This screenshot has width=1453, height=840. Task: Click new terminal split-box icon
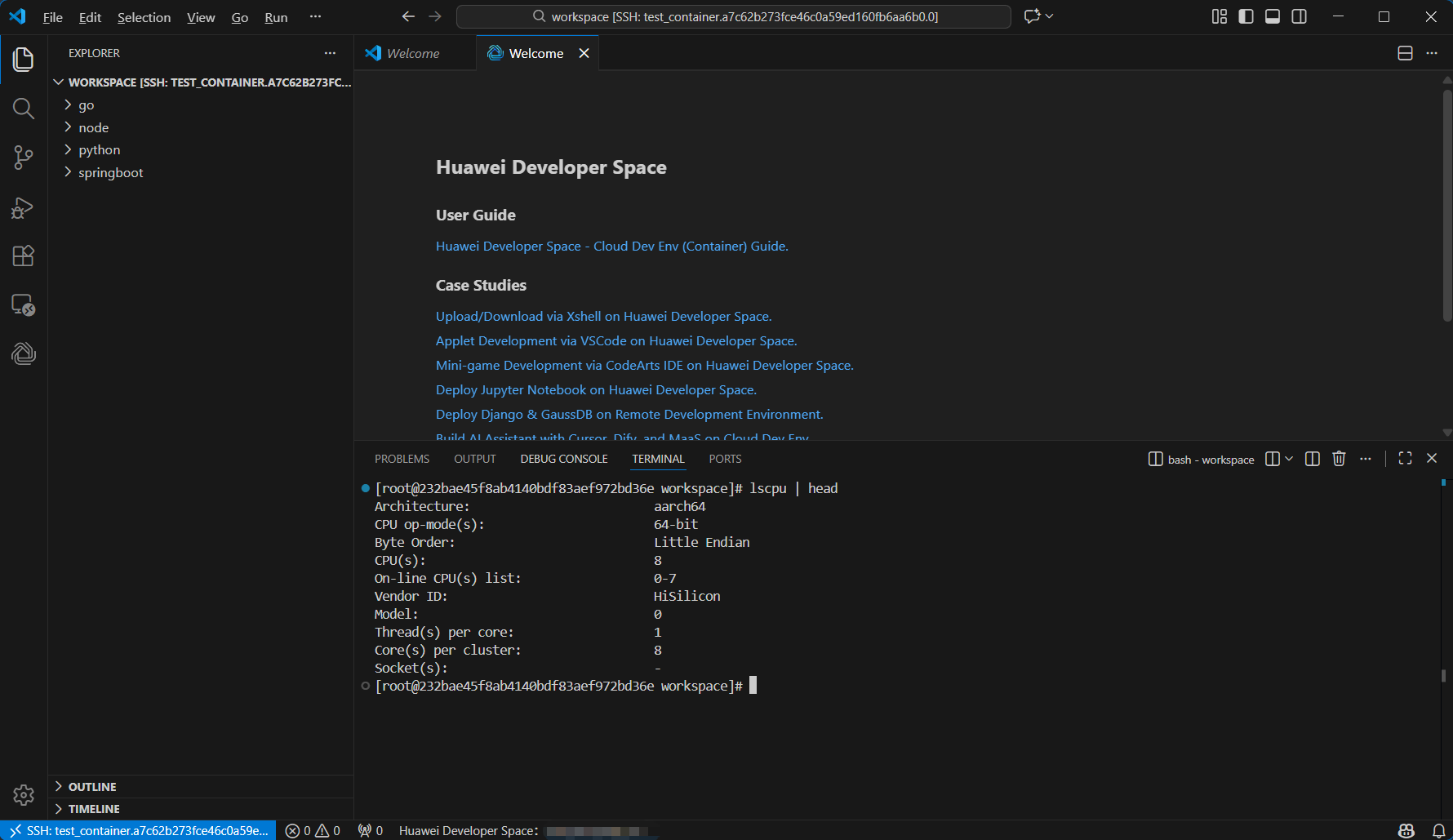(1273, 459)
